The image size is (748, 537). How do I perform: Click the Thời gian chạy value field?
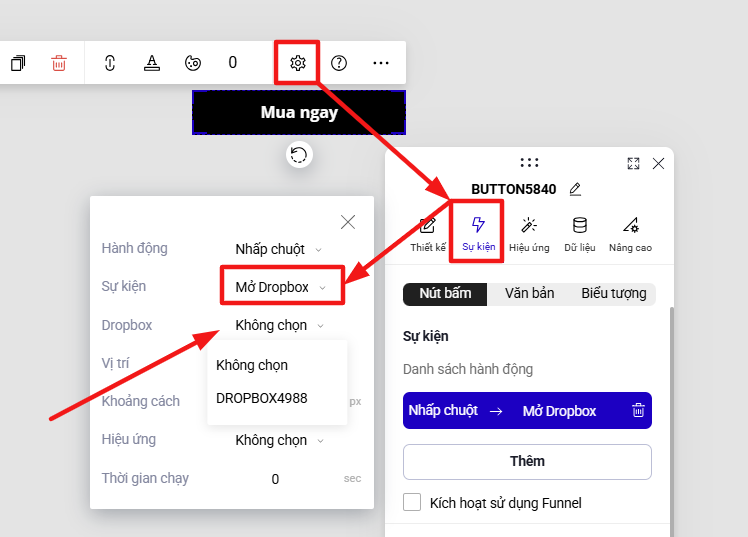(275, 479)
